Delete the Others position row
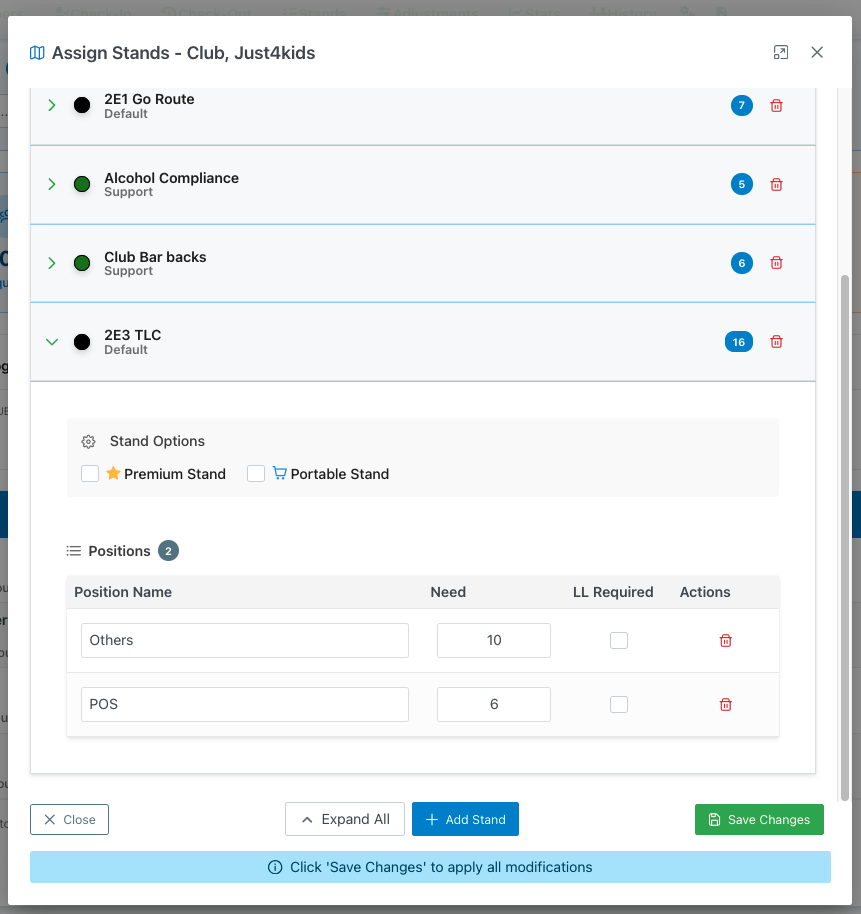The image size is (861, 914). pyautogui.click(x=726, y=641)
